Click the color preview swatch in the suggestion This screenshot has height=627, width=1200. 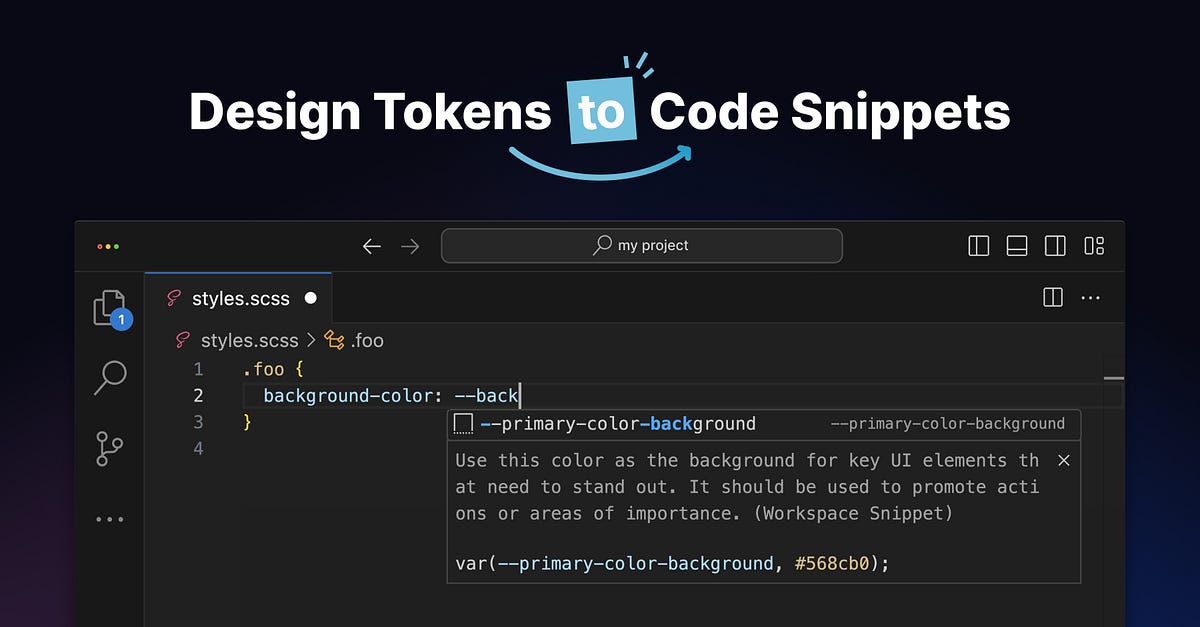click(463, 423)
